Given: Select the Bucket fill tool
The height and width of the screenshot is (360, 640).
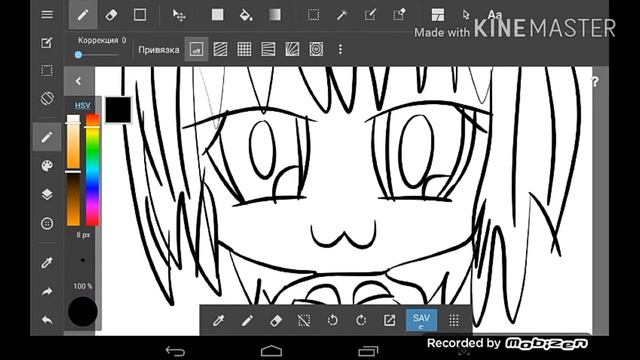Looking at the screenshot, I should coord(246,15).
